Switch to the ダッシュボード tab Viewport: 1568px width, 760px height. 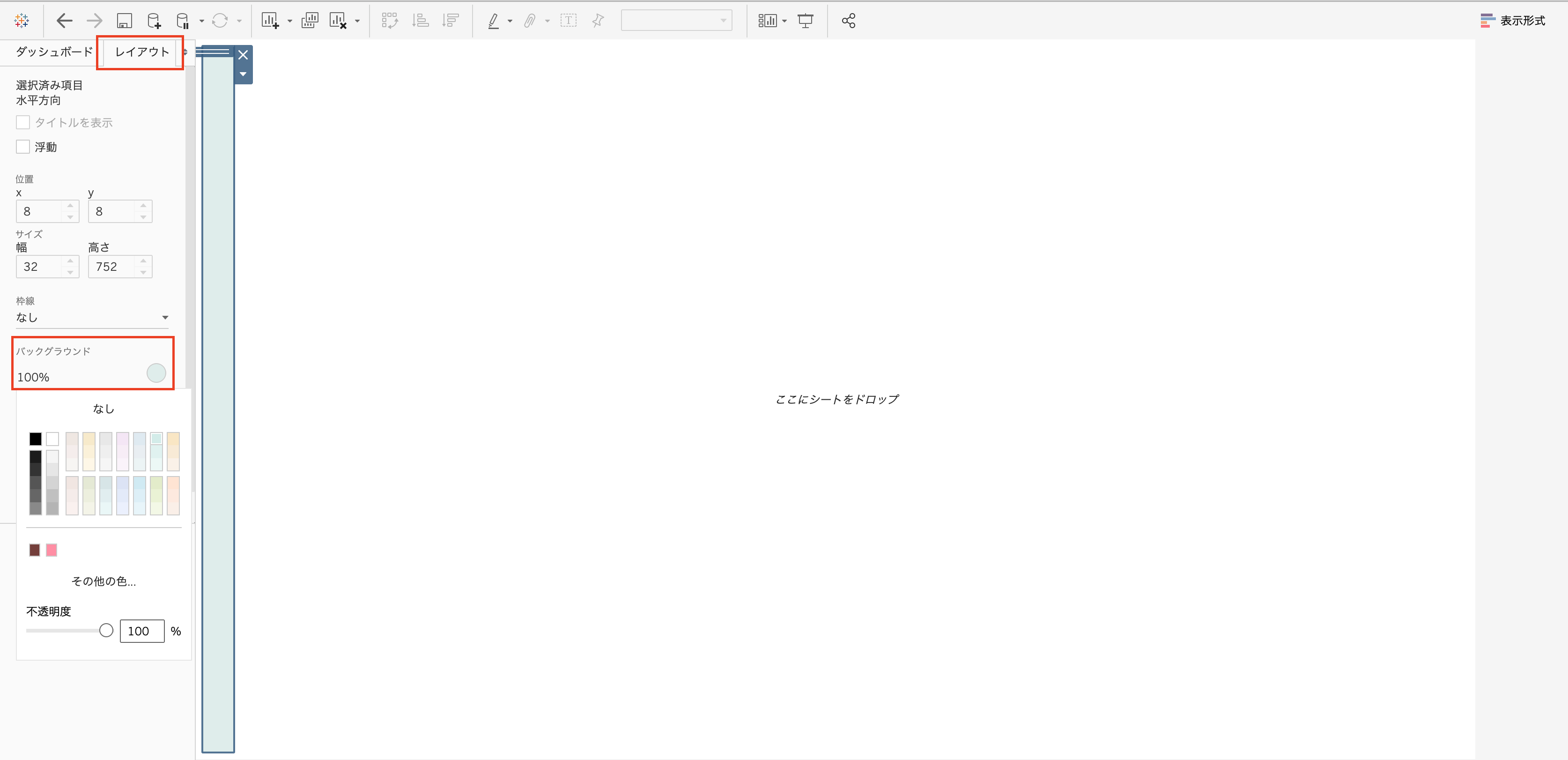(x=53, y=52)
